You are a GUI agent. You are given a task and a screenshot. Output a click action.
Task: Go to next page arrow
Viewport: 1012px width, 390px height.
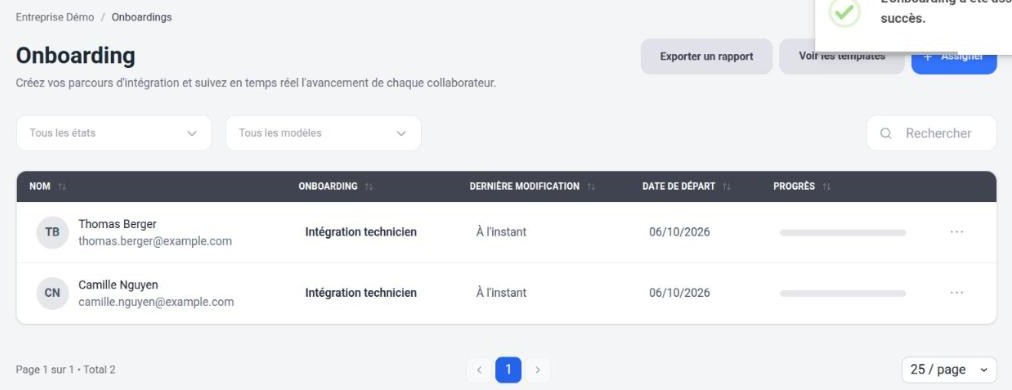coord(538,370)
